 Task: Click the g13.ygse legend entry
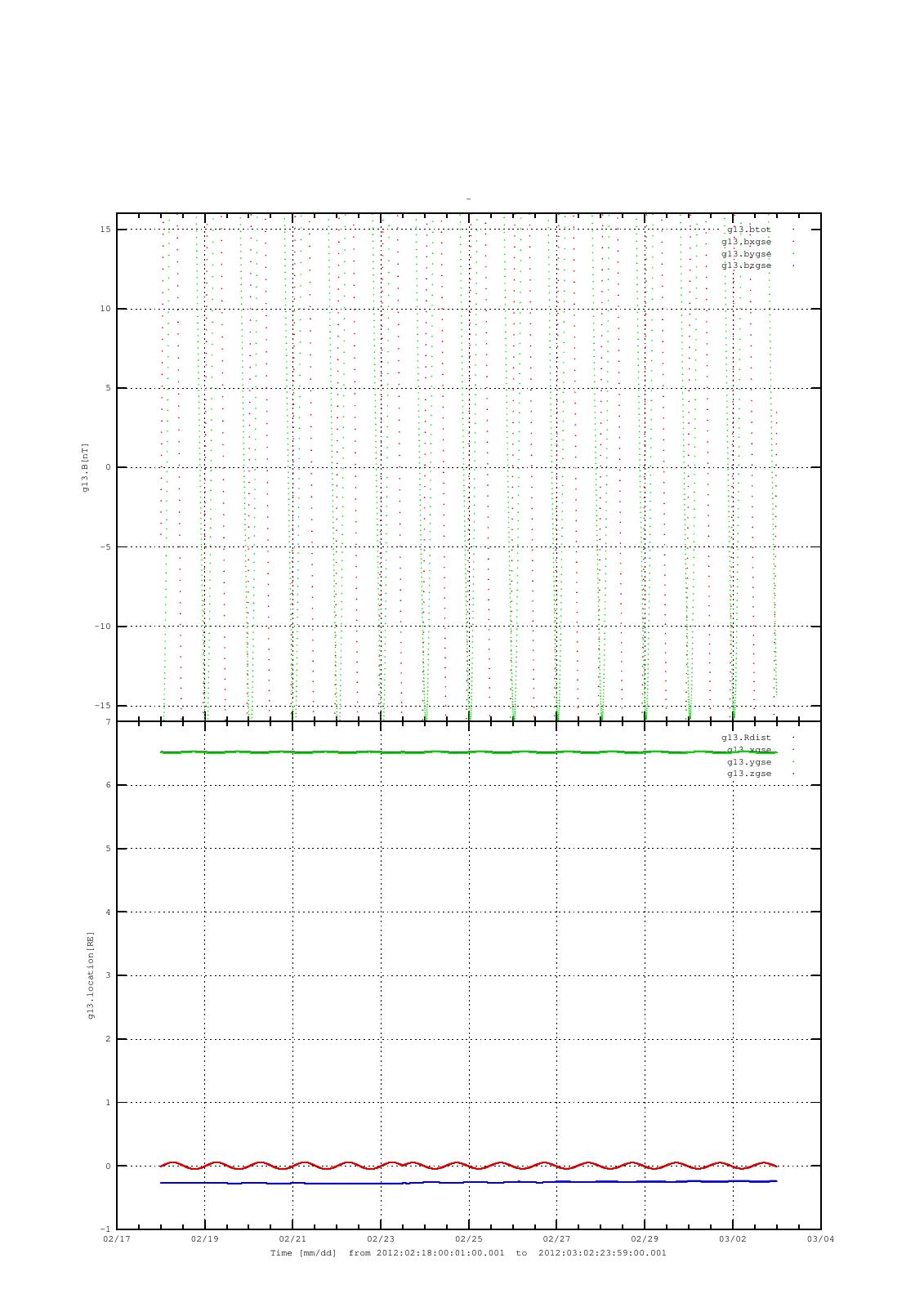click(749, 761)
